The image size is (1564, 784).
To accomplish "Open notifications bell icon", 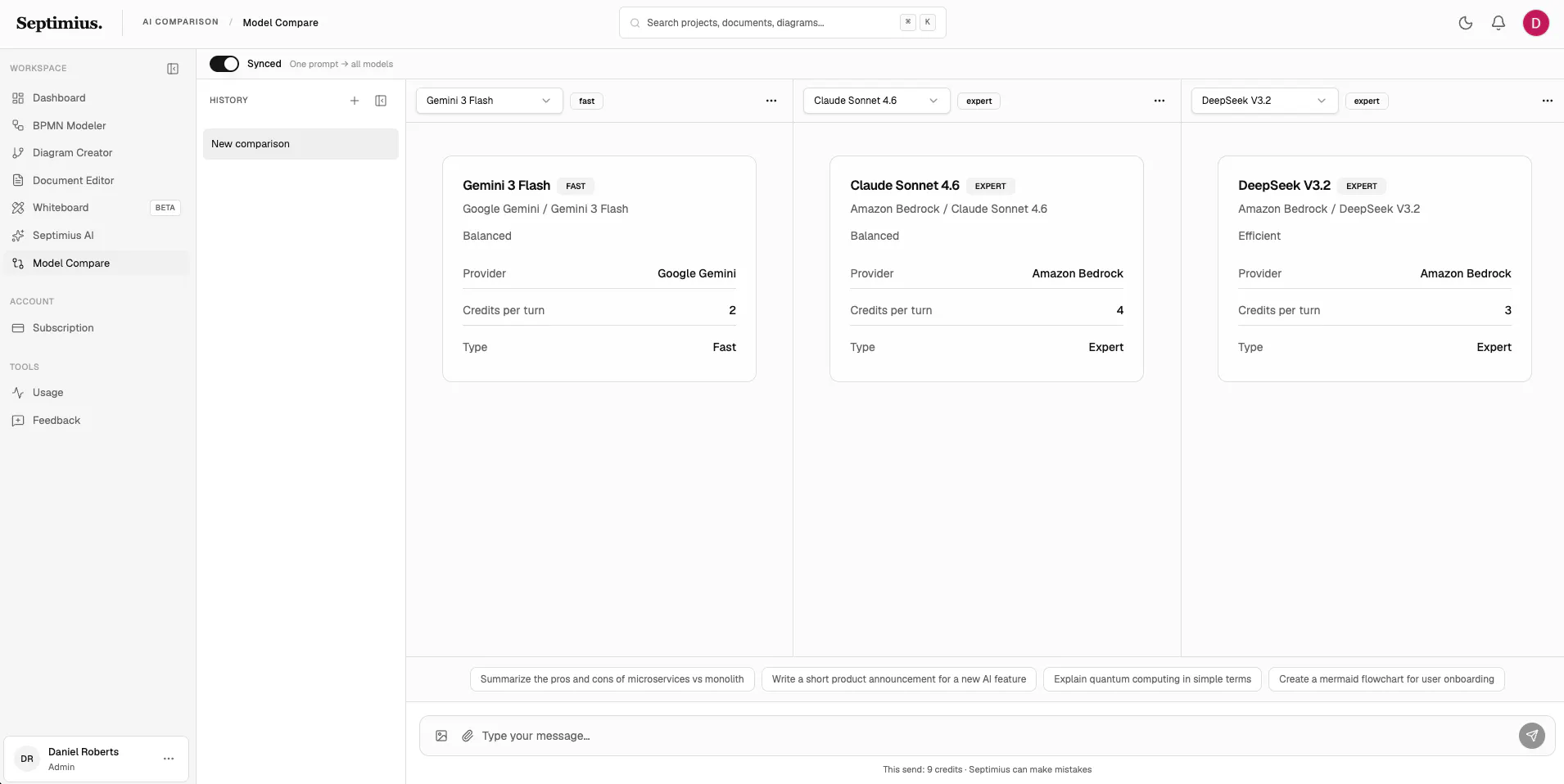I will pyautogui.click(x=1498, y=23).
